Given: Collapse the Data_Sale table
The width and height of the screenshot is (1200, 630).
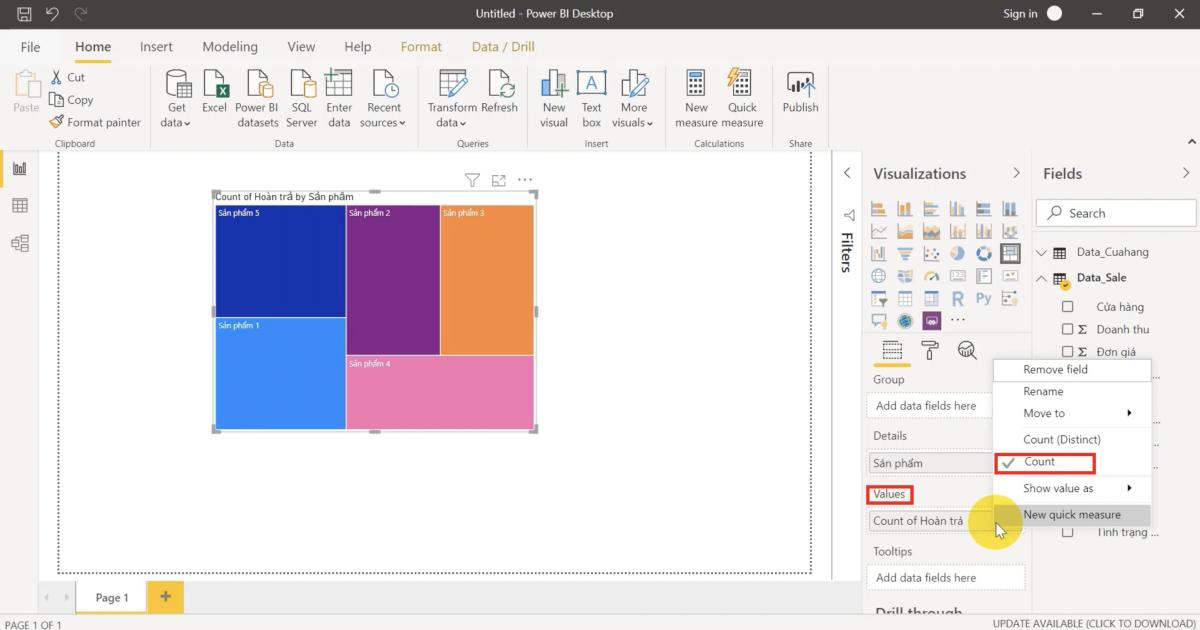Looking at the screenshot, I should 1041,278.
